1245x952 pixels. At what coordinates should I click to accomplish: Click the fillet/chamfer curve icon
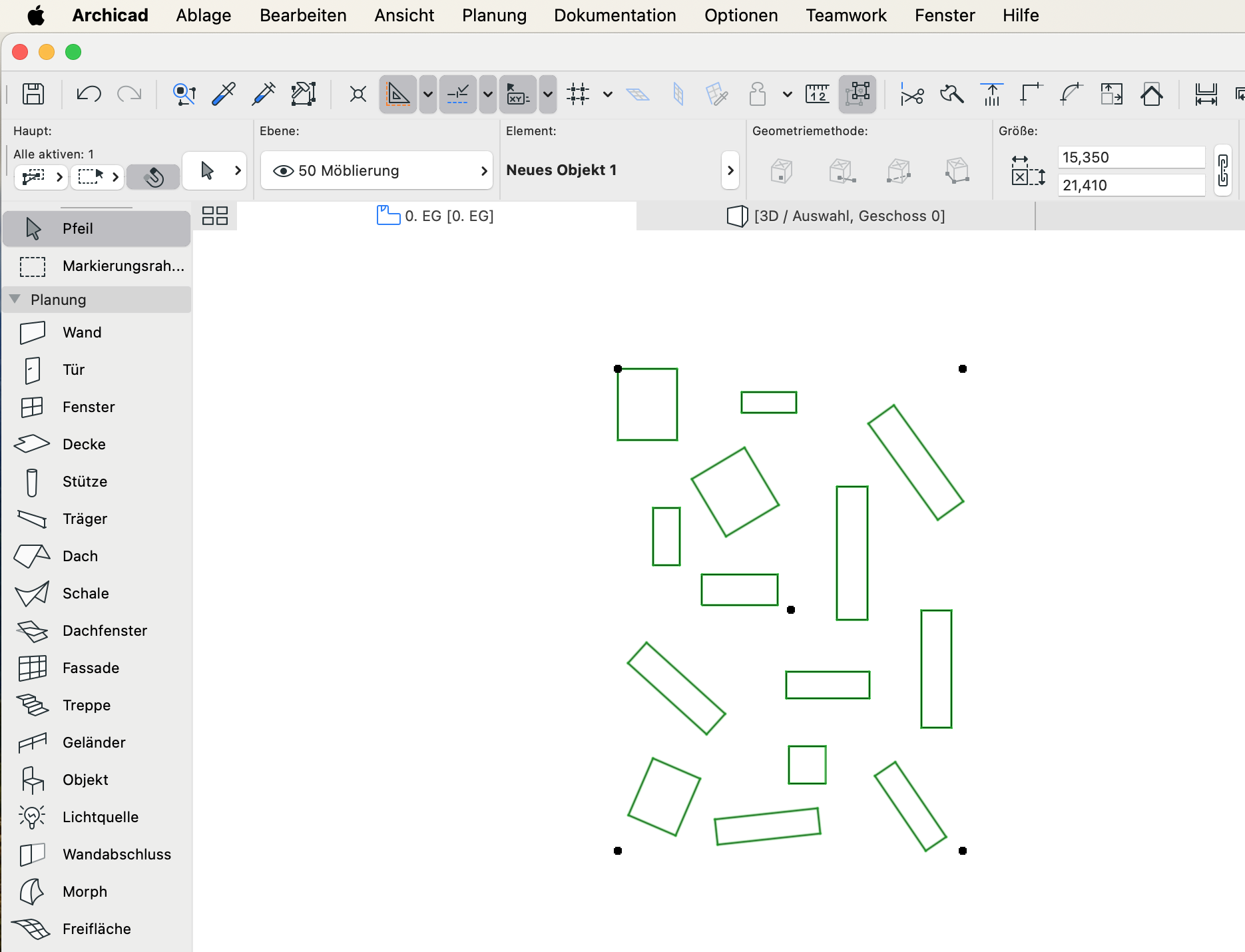[1071, 94]
